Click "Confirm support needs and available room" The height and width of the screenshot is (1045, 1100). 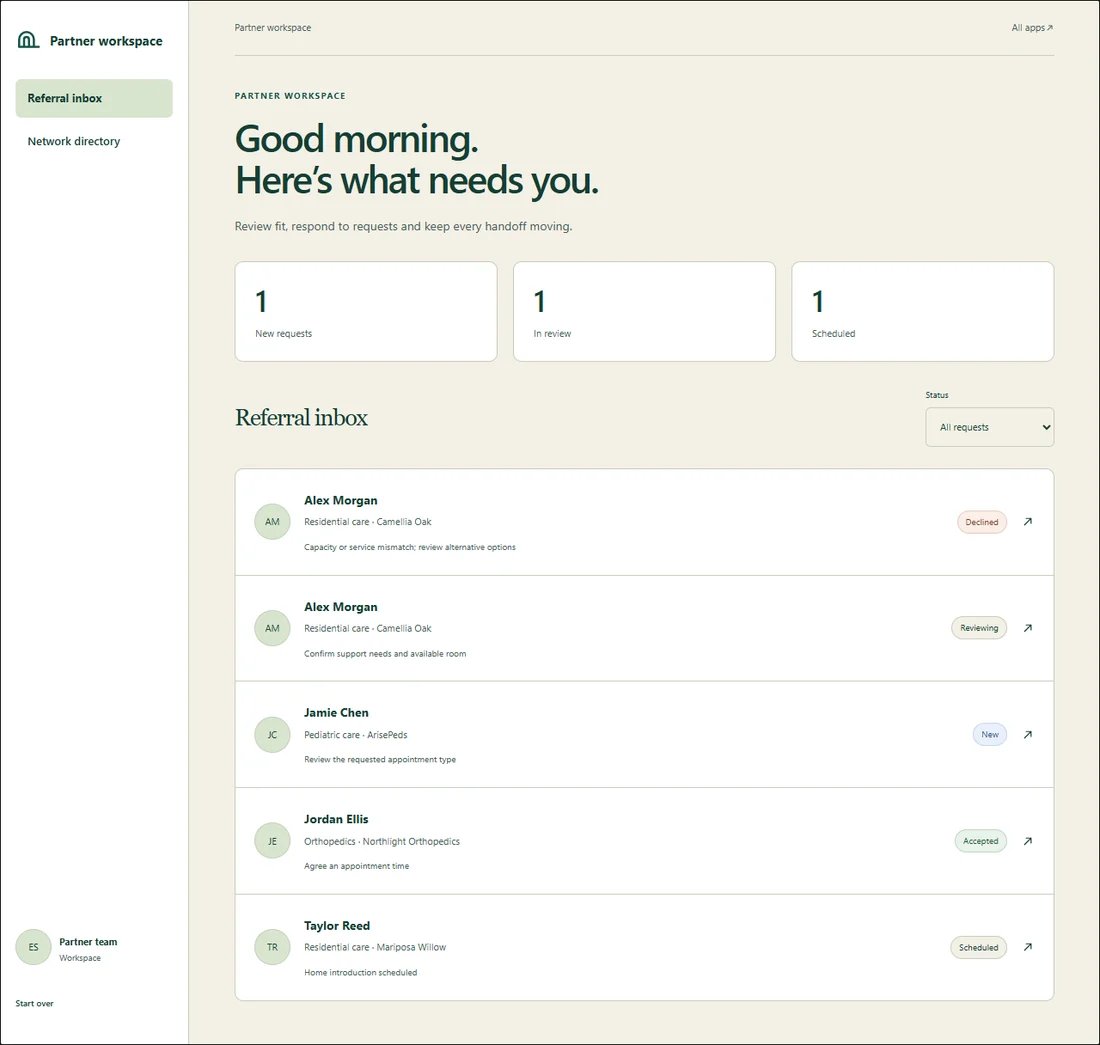[385, 654]
